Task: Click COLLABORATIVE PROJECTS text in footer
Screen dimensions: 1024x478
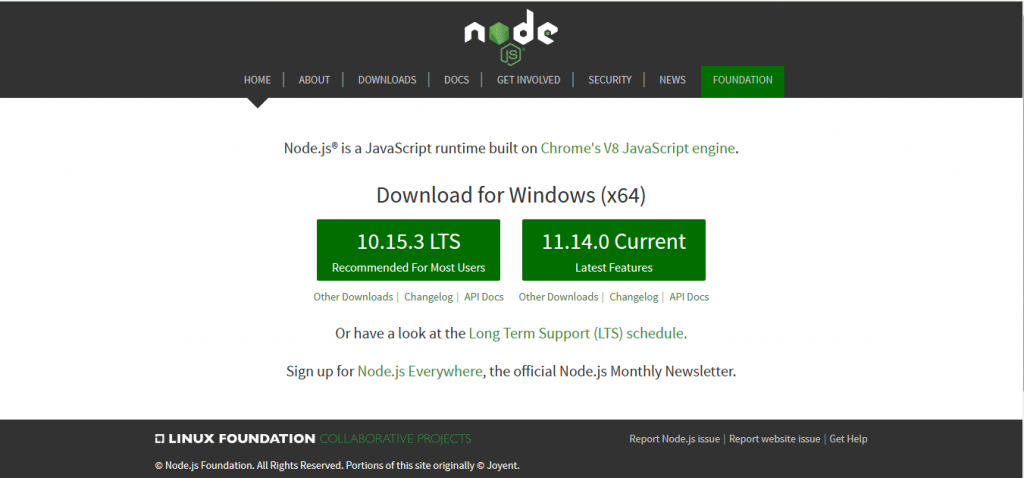Action: (x=395, y=439)
